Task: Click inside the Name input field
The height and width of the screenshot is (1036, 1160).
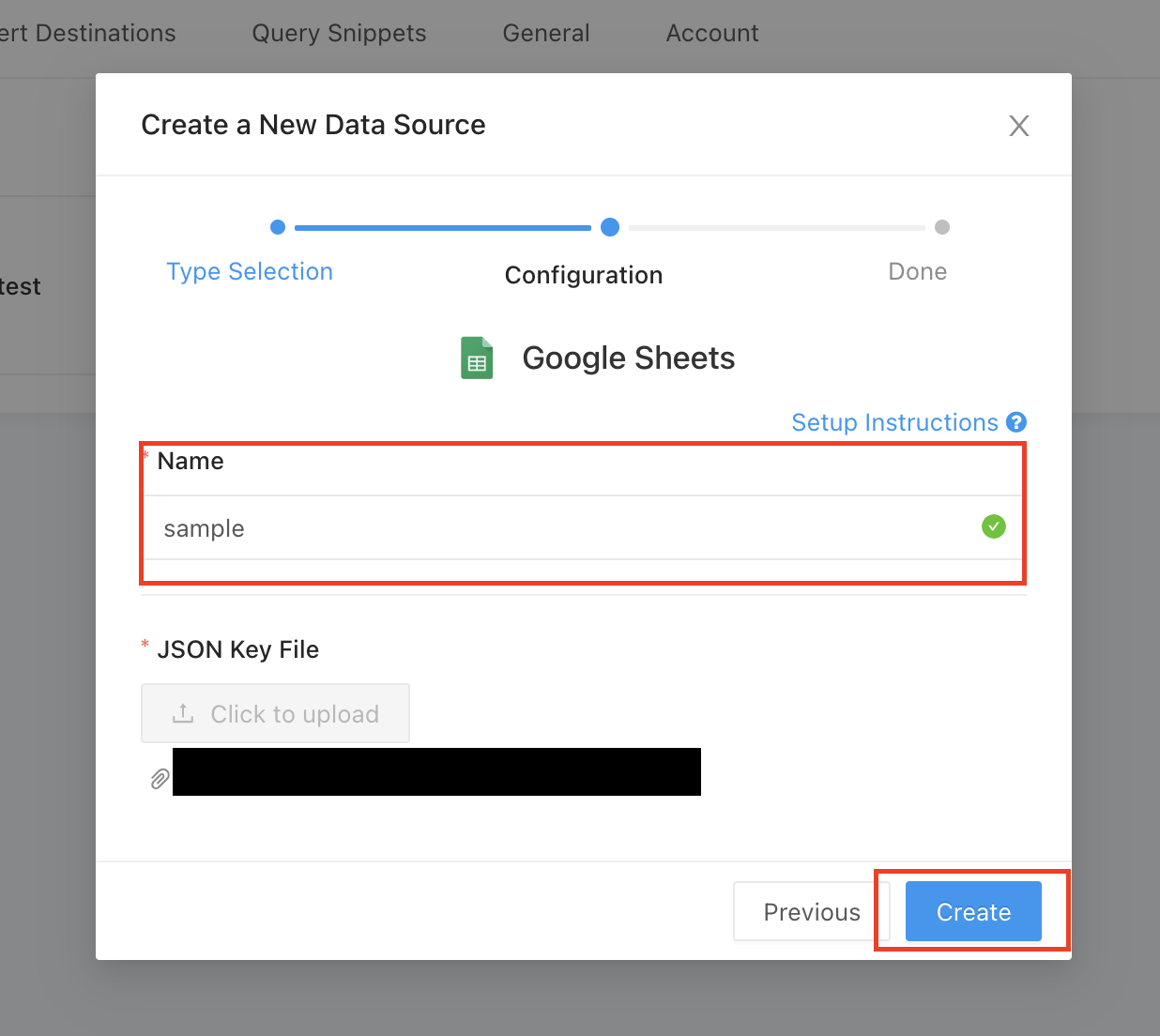Action: coord(469,528)
